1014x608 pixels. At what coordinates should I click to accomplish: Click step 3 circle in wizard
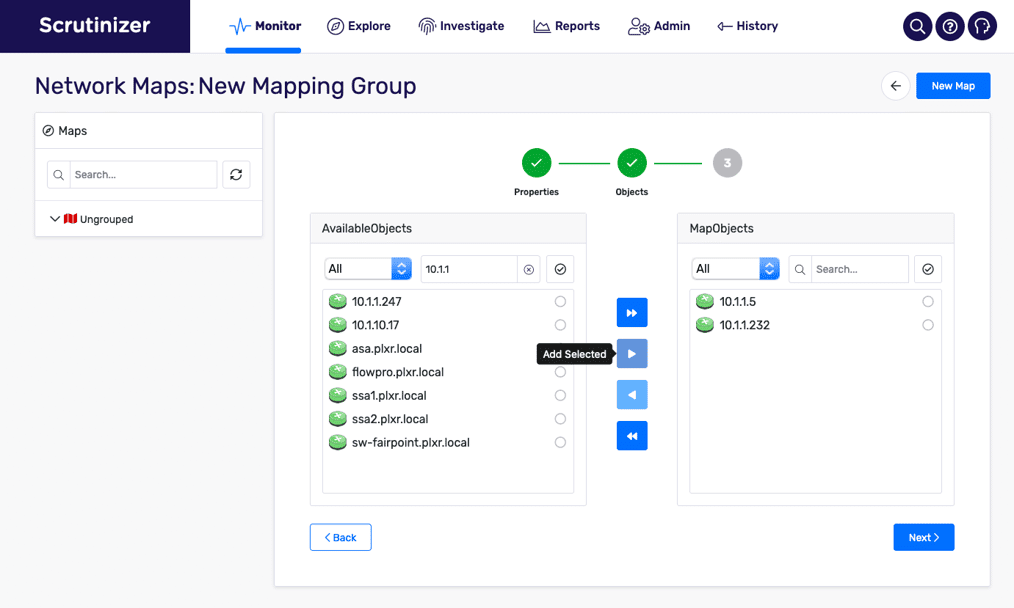point(728,163)
